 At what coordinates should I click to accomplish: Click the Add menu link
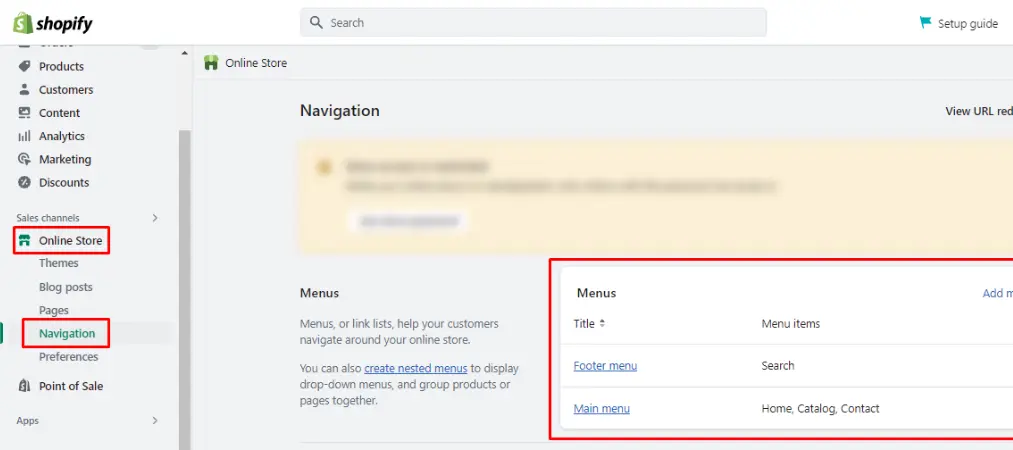click(997, 293)
